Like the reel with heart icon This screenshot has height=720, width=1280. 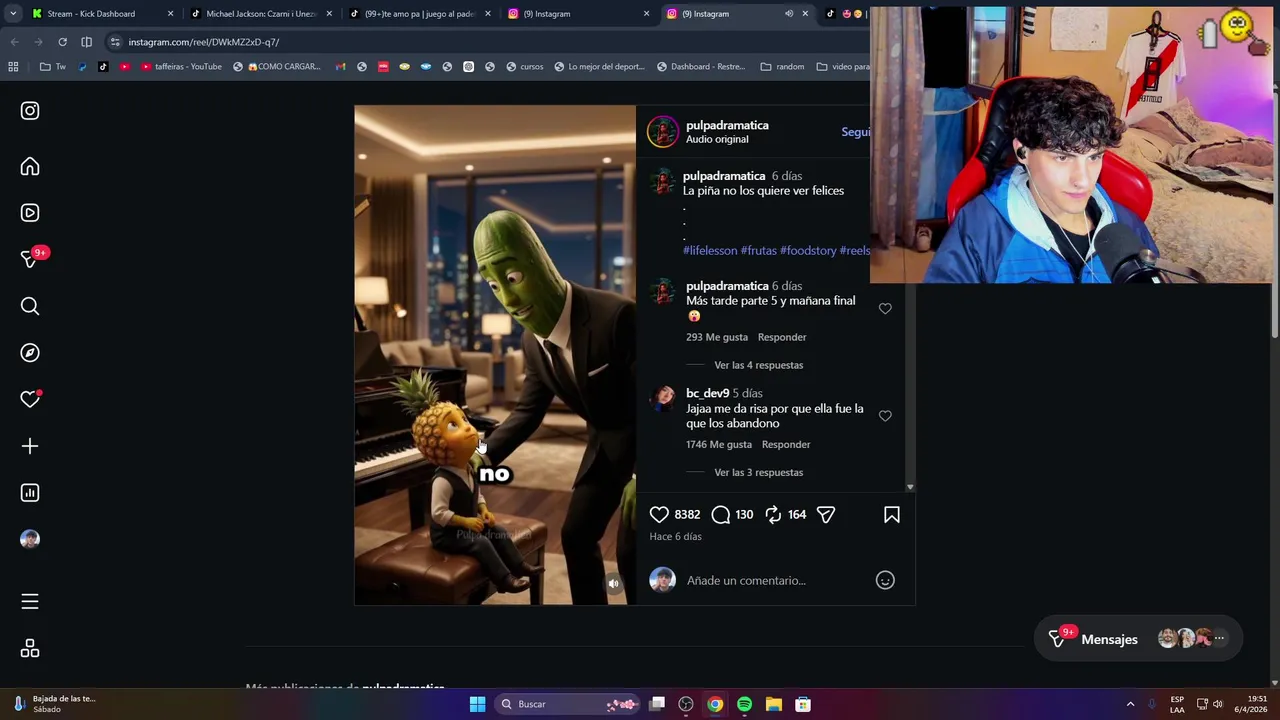(659, 514)
